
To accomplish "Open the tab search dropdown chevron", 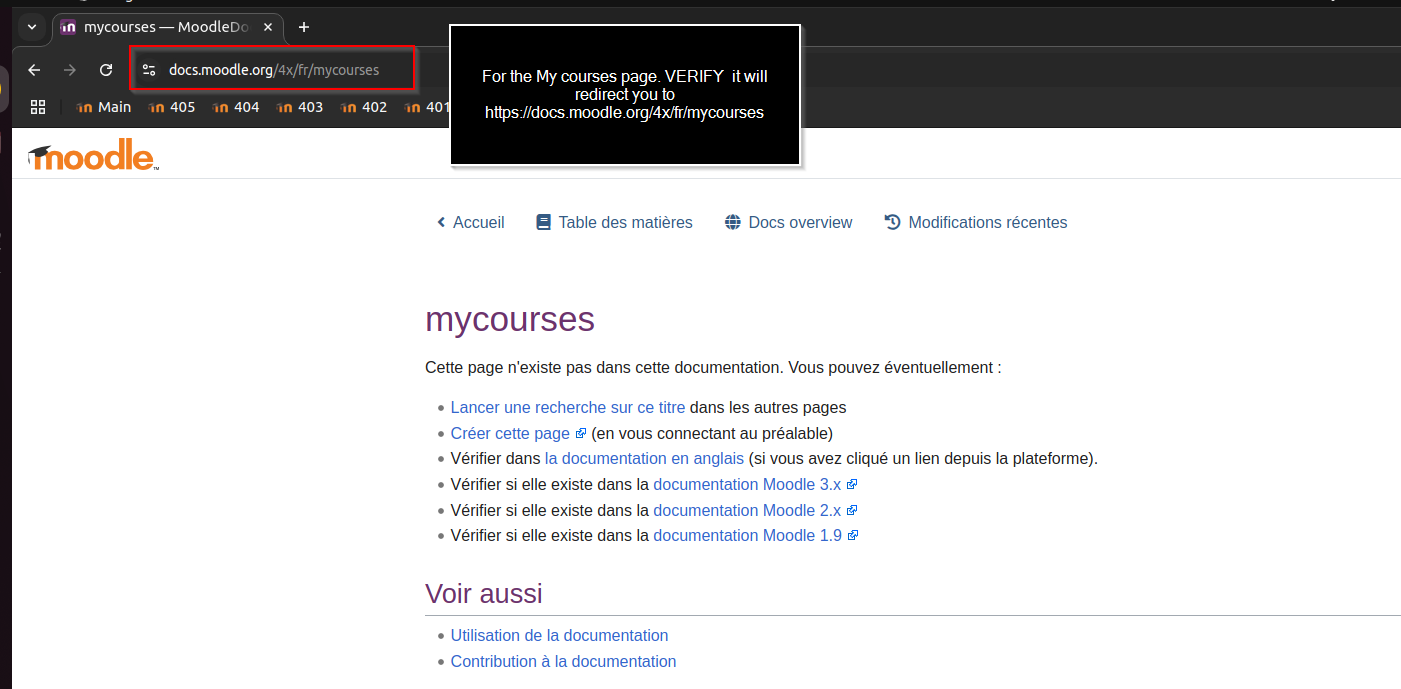I will pyautogui.click(x=31, y=27).
